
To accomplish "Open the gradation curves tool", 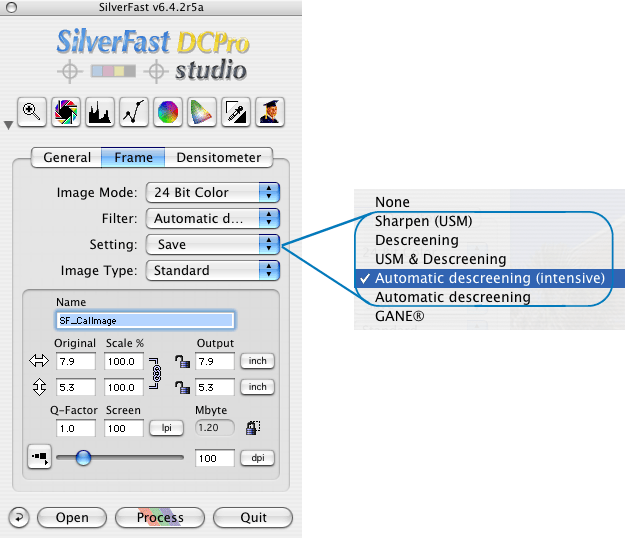I will 134,111.
